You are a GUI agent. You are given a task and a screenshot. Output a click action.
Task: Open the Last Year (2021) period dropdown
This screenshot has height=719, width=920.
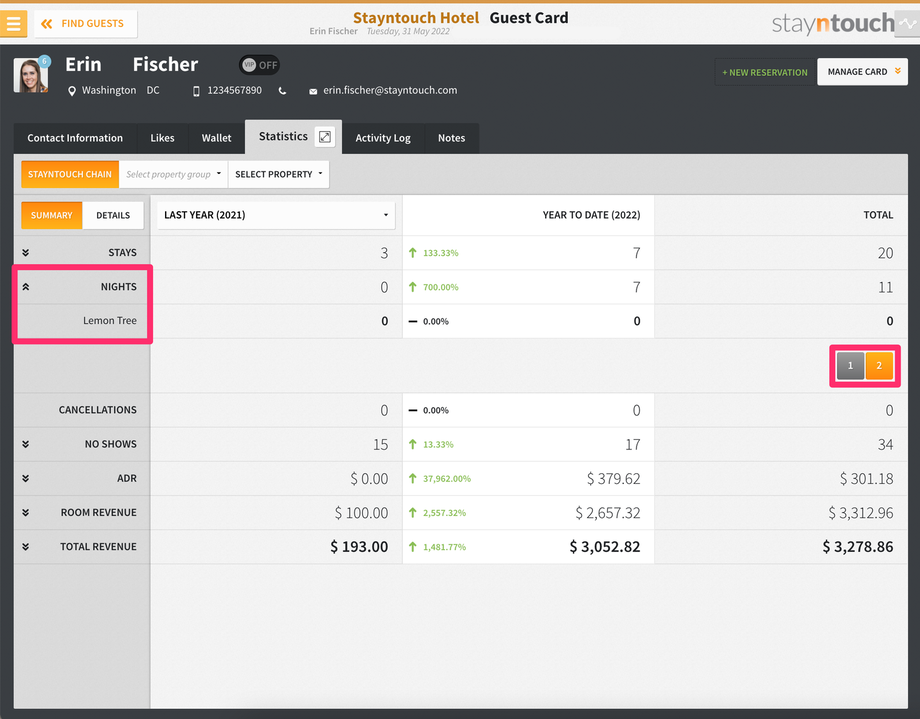(x=276, y=215)
